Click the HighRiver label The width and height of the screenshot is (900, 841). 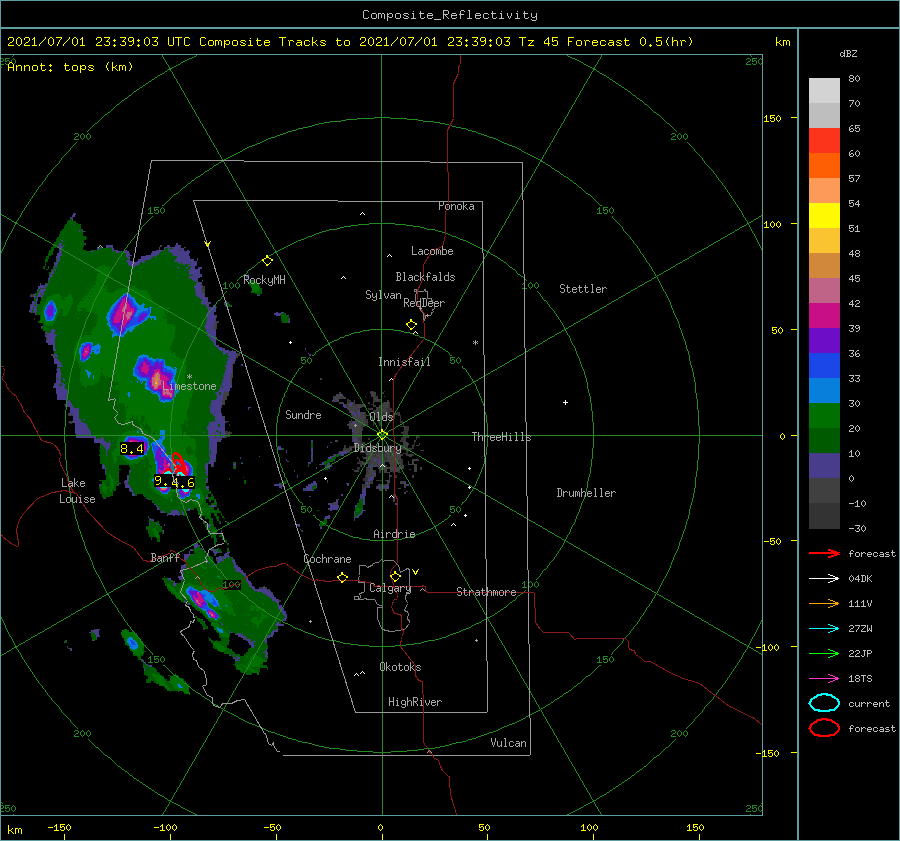coord(415,702)
